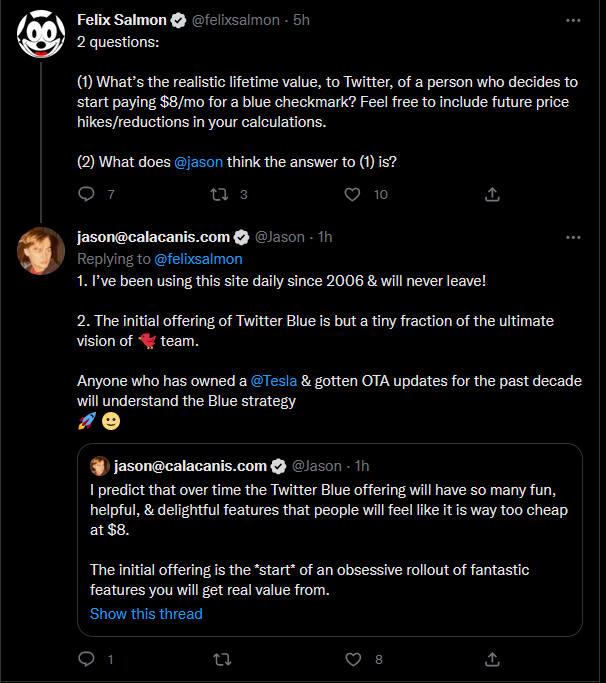Viewport: 606px width, 683px height.
Task: Share Jason's reply tweet
Action: [492, 659]
